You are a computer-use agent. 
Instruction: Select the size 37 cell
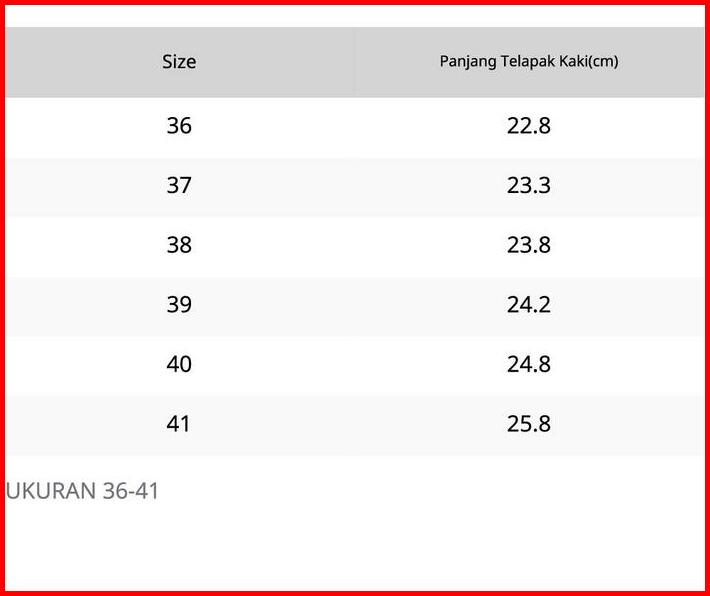[179, 186]
